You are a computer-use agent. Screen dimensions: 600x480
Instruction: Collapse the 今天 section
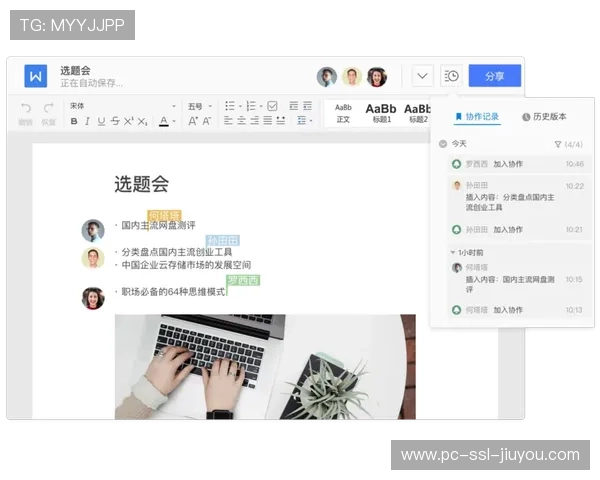click(443, 144)
